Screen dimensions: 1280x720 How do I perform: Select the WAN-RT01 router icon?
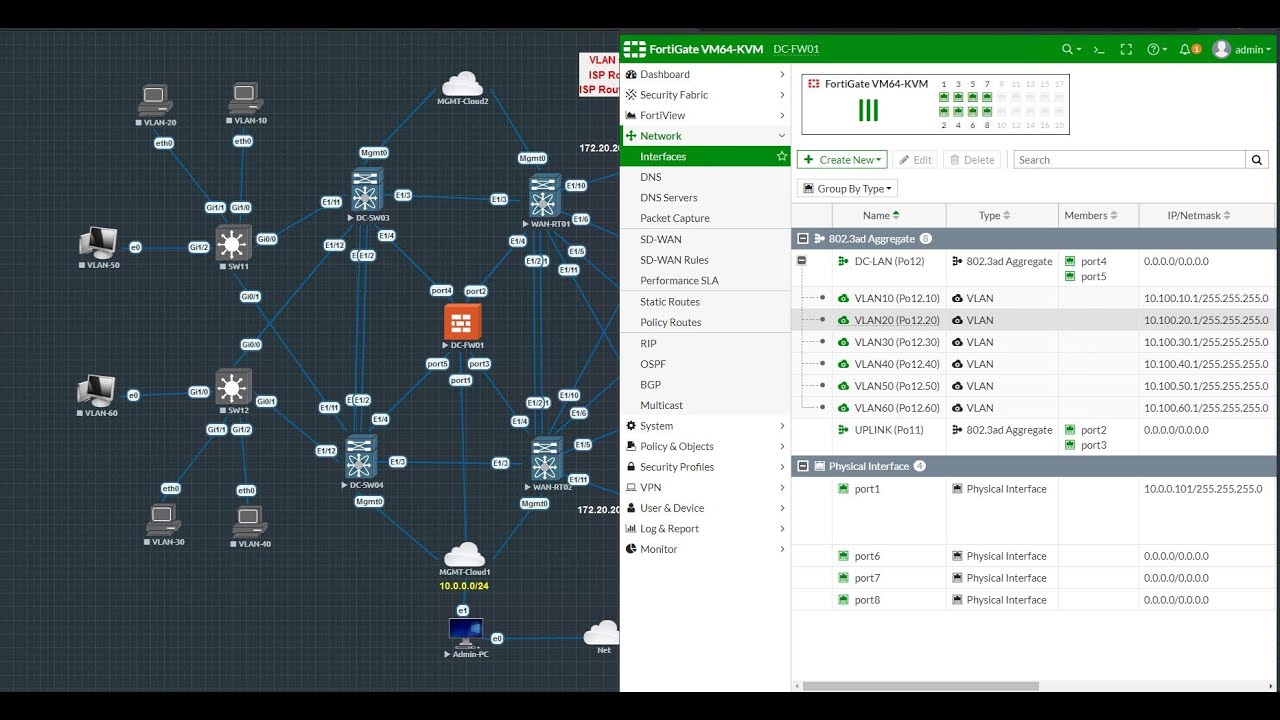tap(545, 196)
